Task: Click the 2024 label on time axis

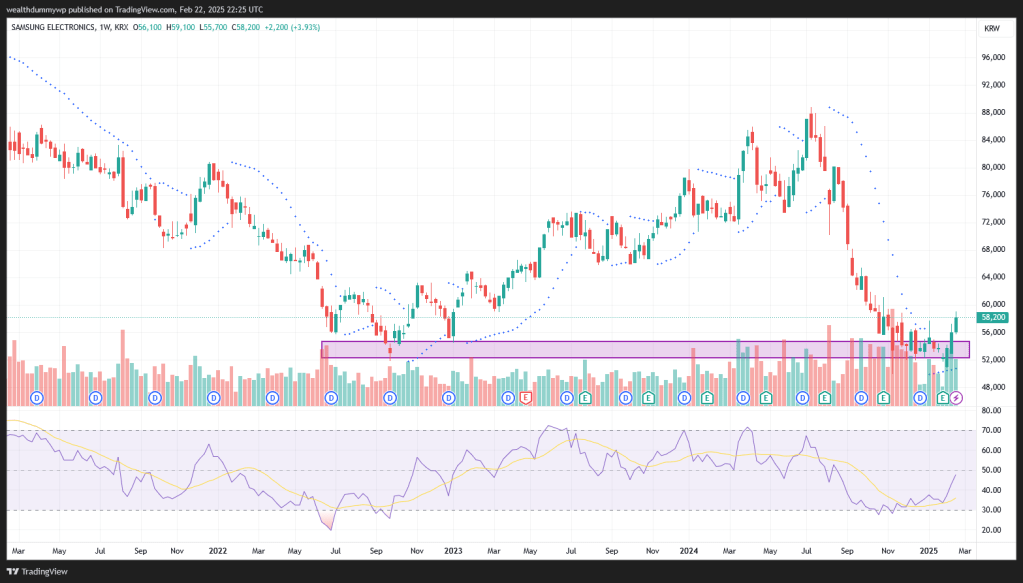Action: (688, 550)
